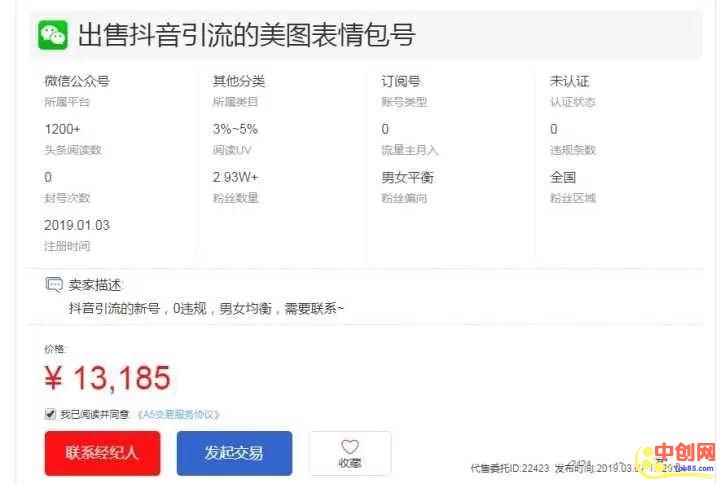
Task: Click the heart favorite icon
Action: click(x=350, y=446)
